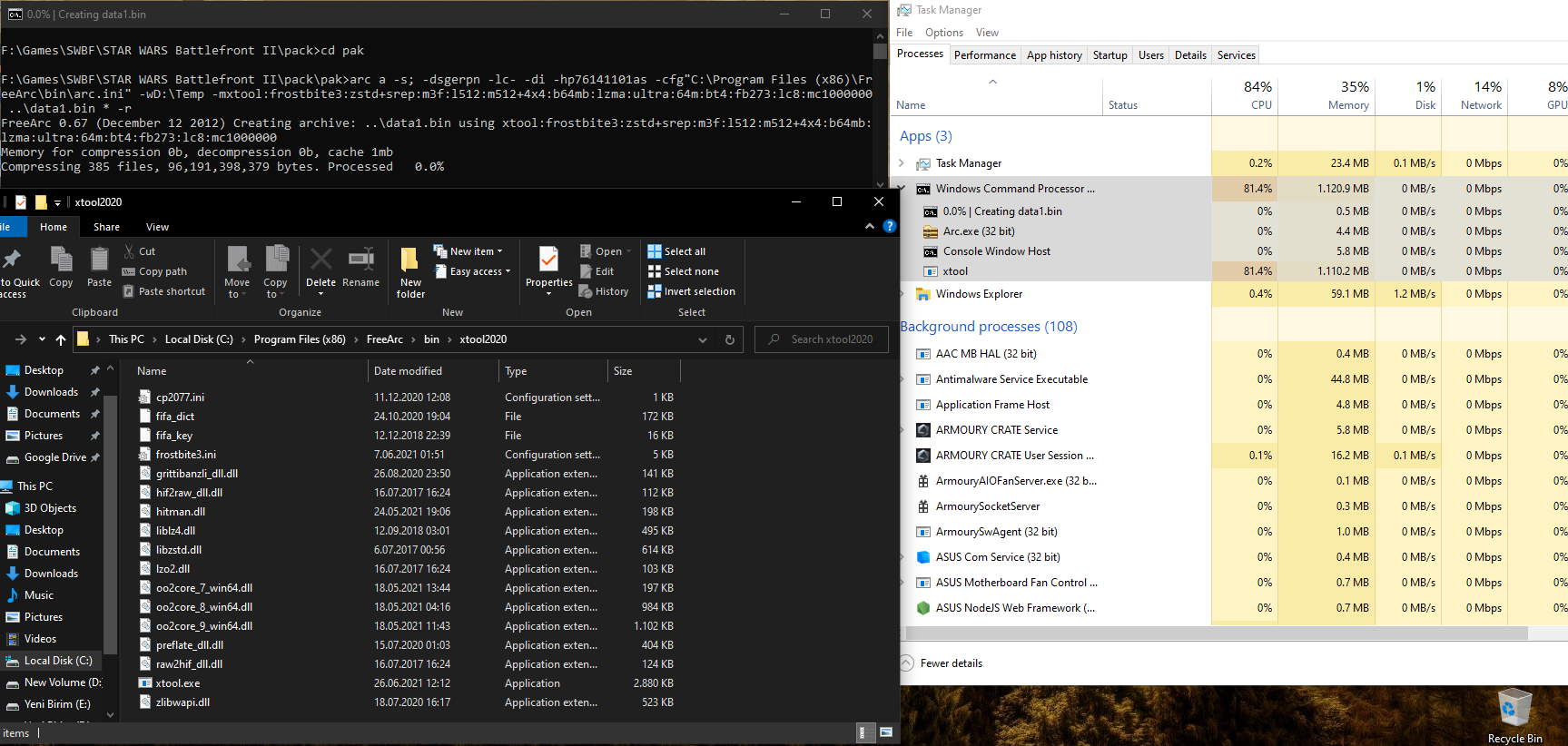This screenshot has width=1568, height=746.
Task: Expand Task Manager row in process list
Action: coord(902,163)
